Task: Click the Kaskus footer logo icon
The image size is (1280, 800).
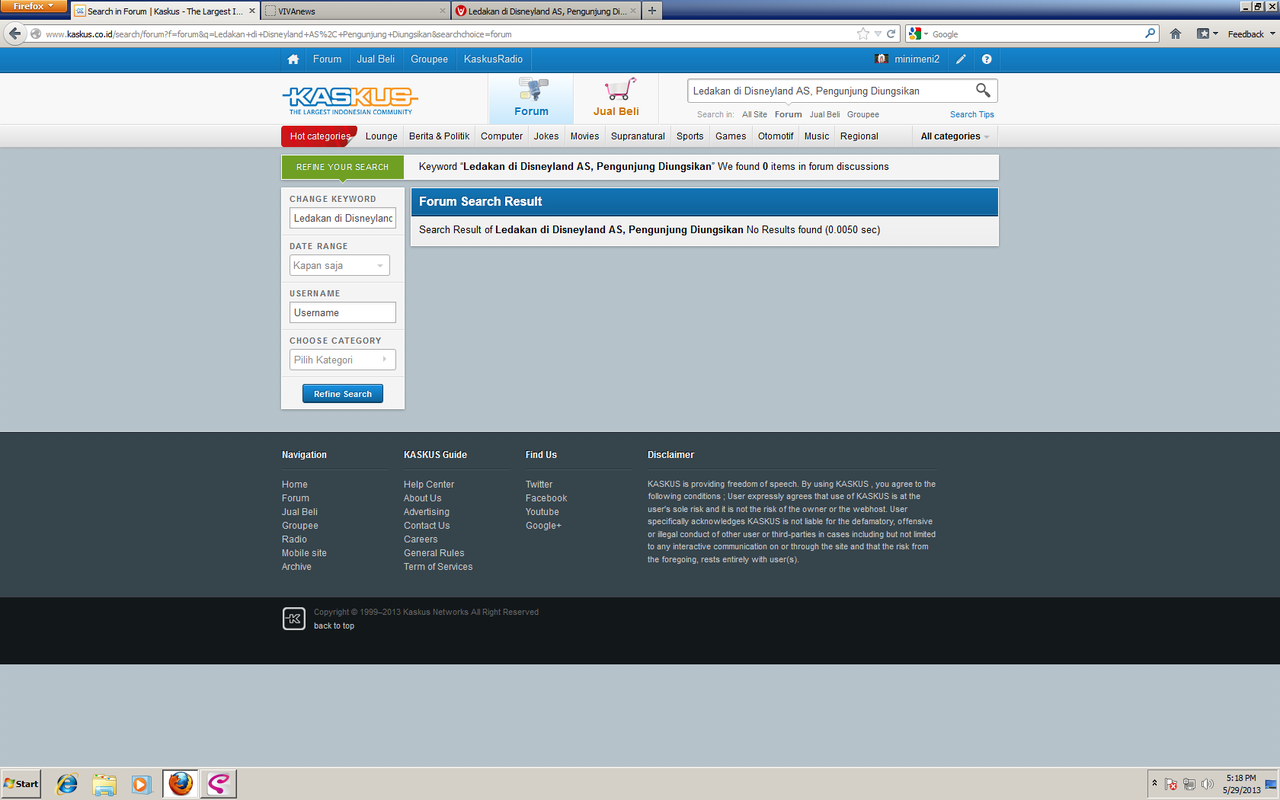Action: pos(293,619)
